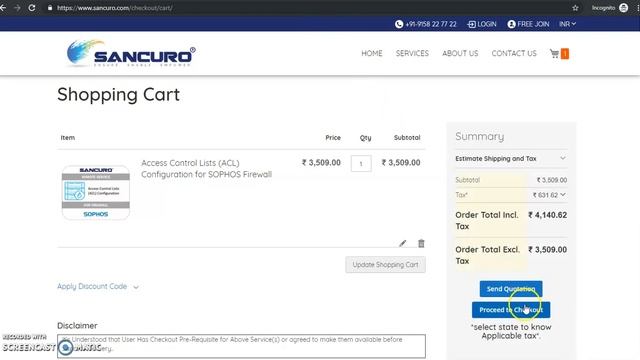This screenshot has height=360, width=640.
Task: Edit cart item with pencil icon
Action: click(402, 243)
